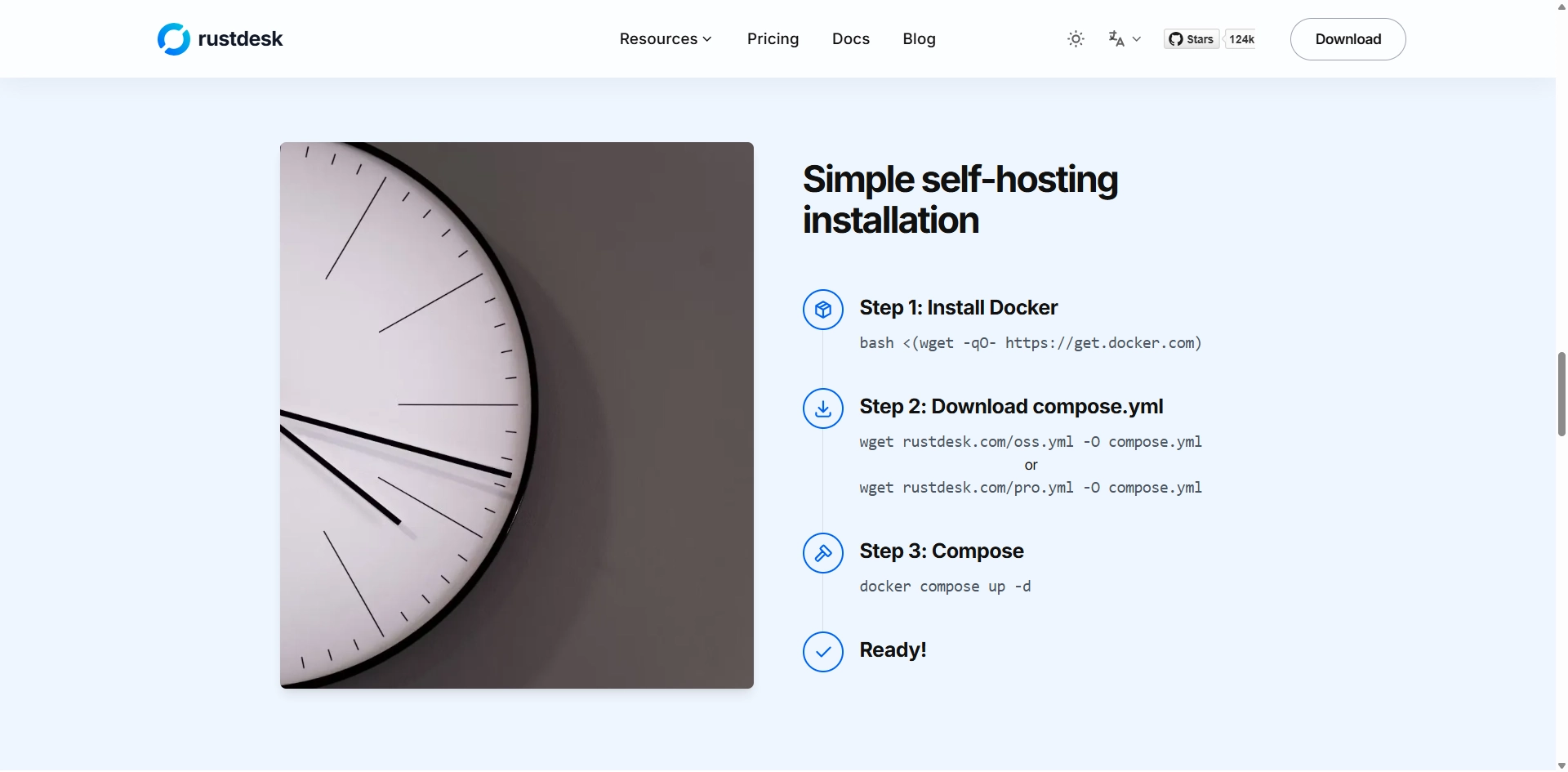
Task: Select the pro.yml wget command
Action: pyautogui.click(x=1031, y=488)
